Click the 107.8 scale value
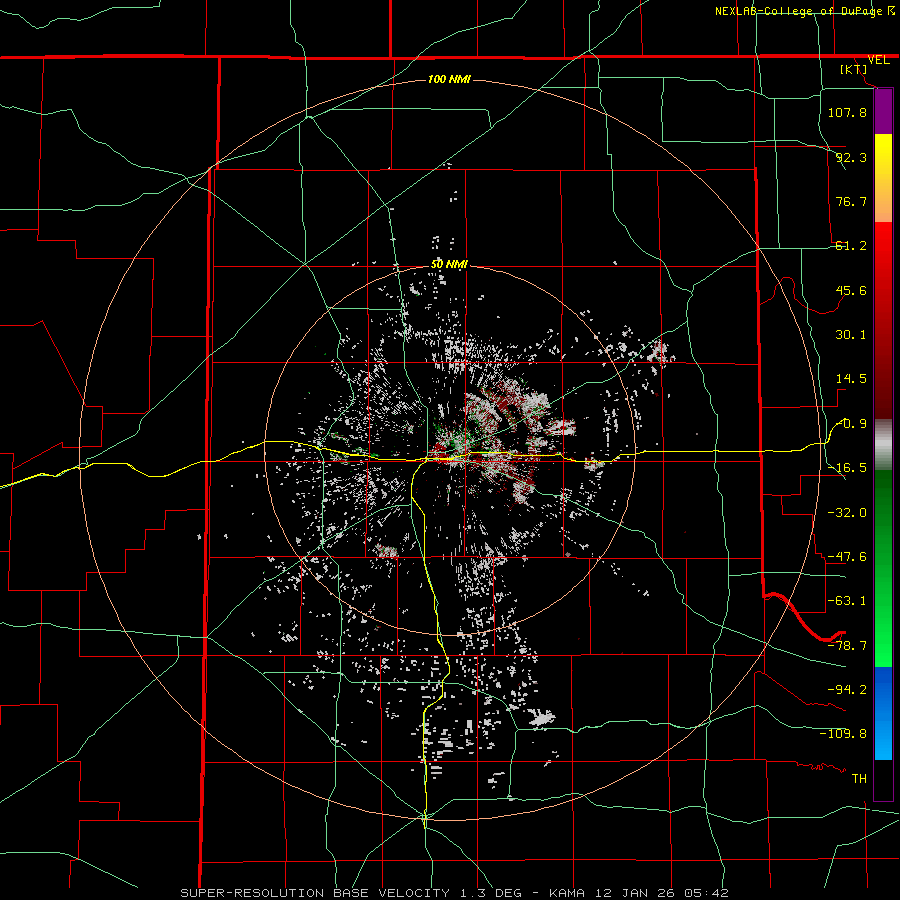900x900 pixels. click(847, 112)
